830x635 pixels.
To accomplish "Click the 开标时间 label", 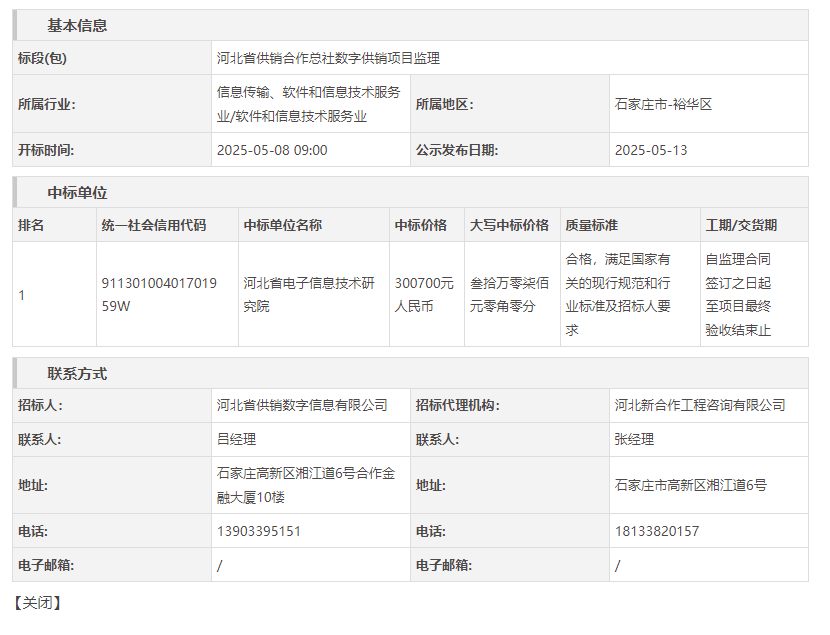I will click(46, 150).
